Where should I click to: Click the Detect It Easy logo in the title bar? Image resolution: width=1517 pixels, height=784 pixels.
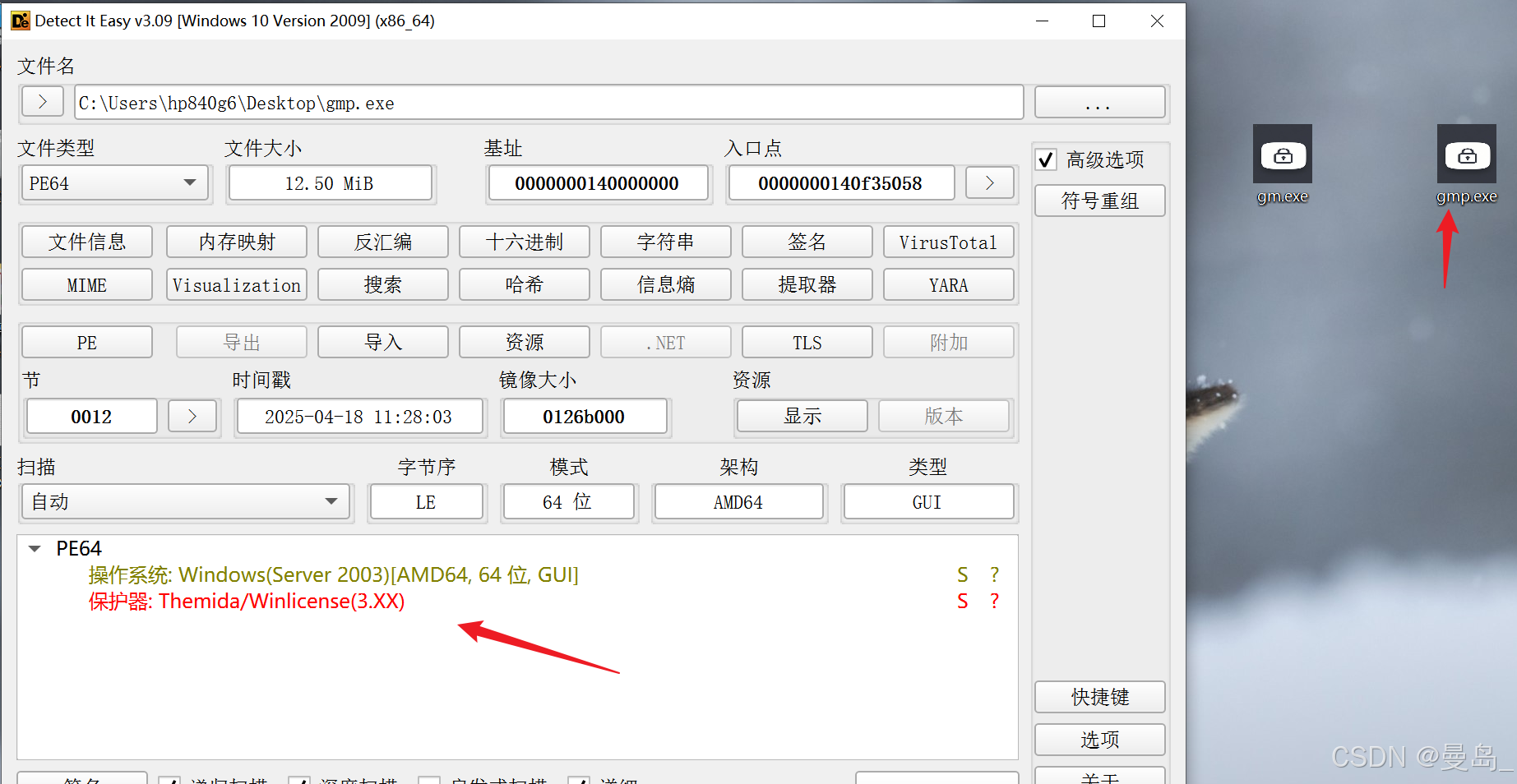tap(20, 20)
